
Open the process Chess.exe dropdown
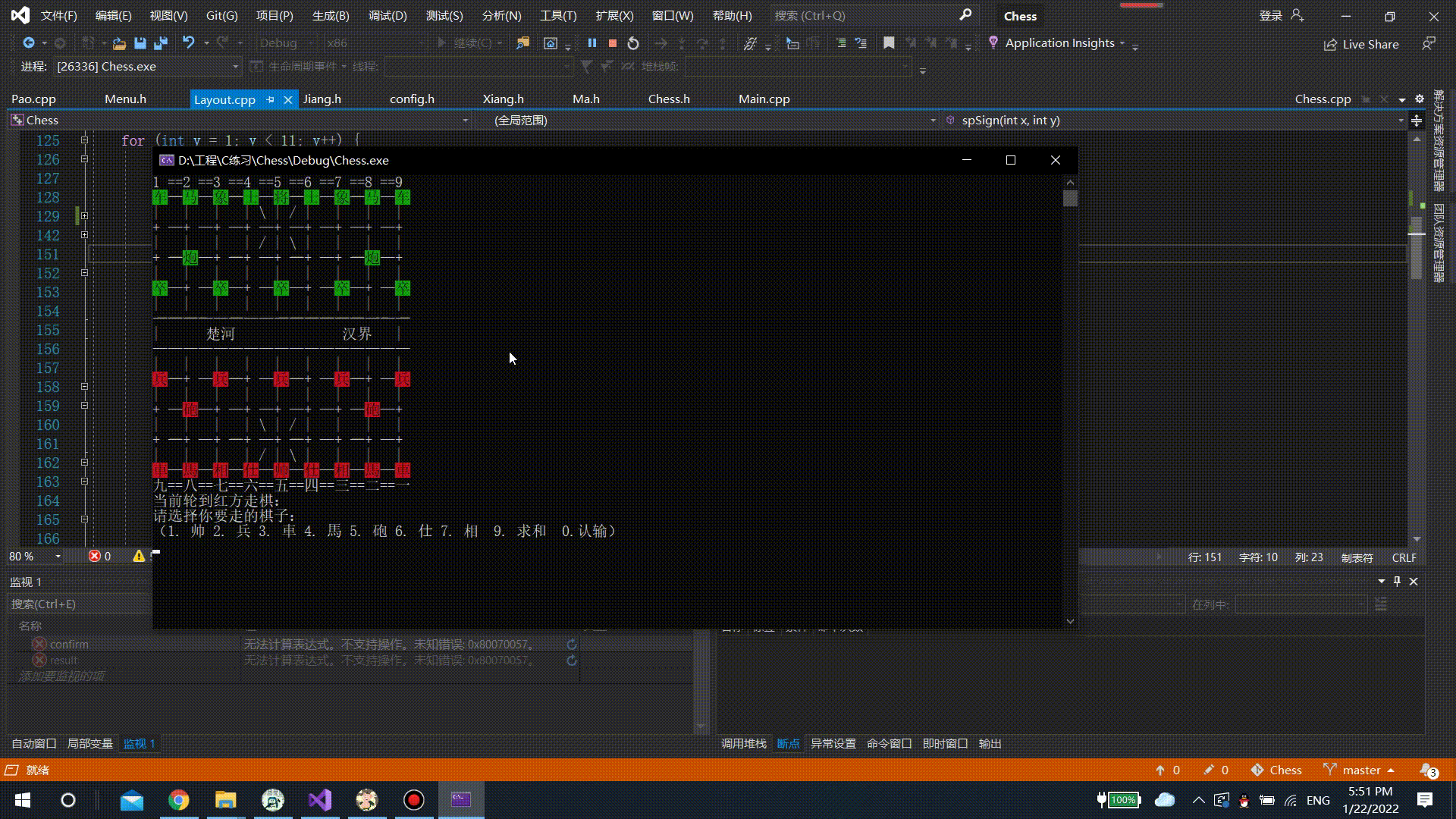tap(235, 67)
